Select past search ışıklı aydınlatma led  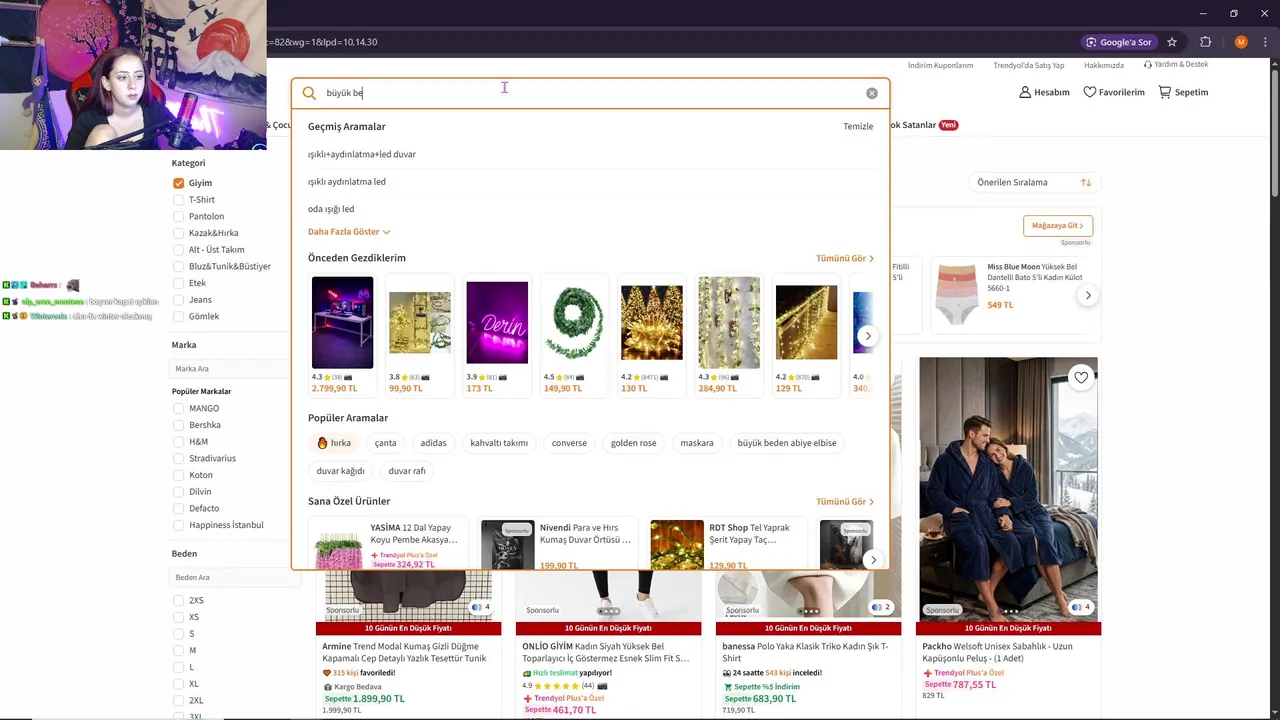tap(347, 182)
